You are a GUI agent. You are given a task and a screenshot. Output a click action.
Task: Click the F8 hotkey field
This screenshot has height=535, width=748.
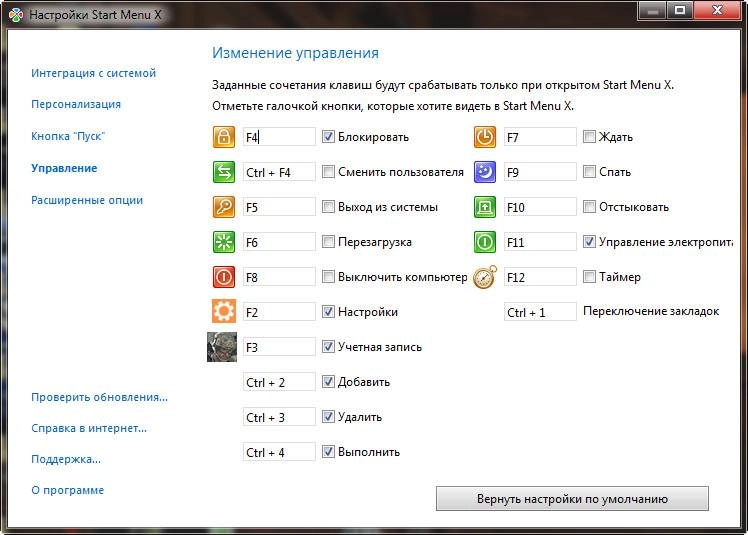coord(279,277)
